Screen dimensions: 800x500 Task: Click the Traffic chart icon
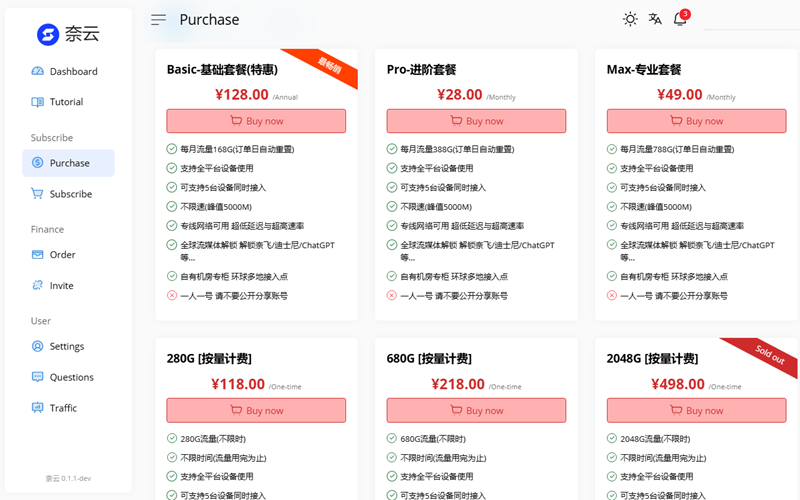click(x=38, y=408)
